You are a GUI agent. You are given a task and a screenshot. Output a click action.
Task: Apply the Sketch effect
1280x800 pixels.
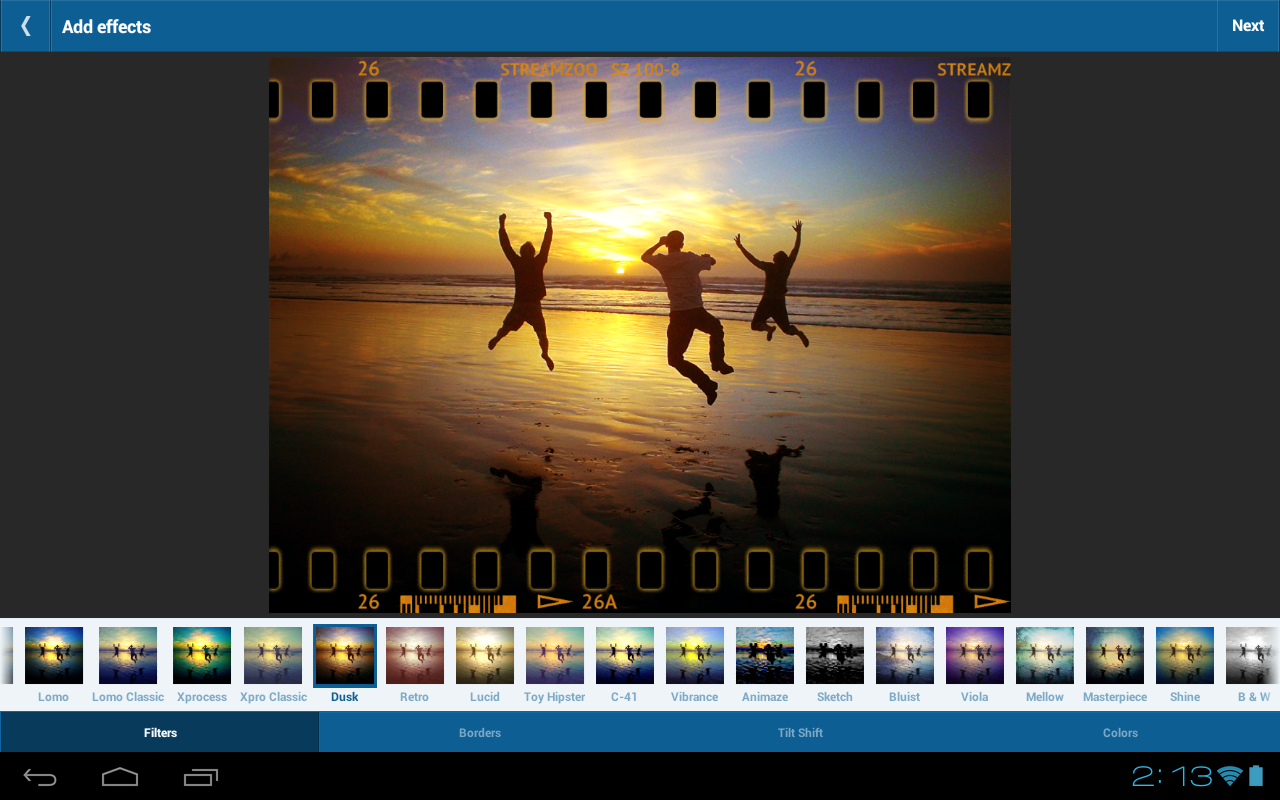coord(834,655)
